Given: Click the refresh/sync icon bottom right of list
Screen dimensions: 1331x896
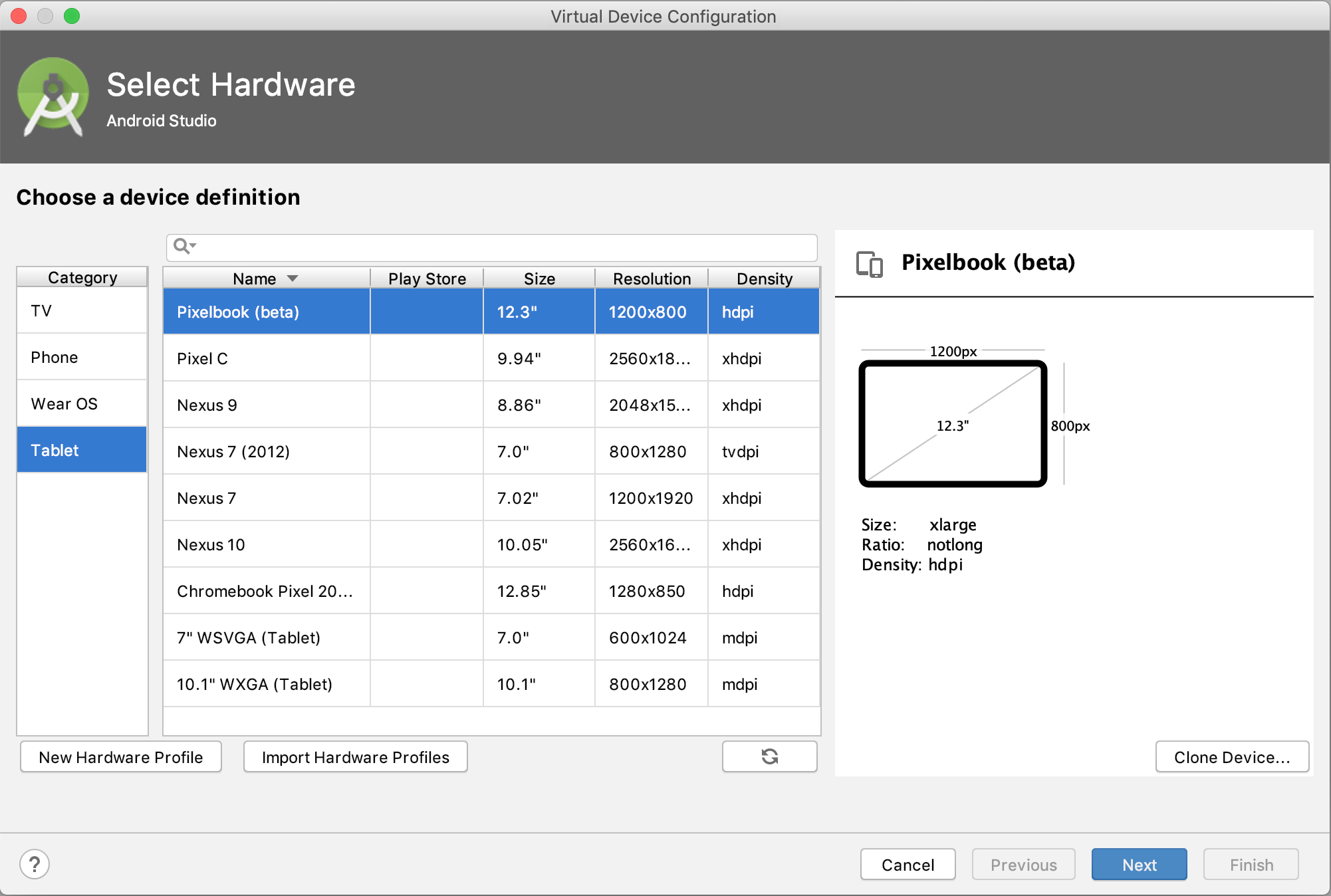Looking at the screenshot, I should coord(770,756).
